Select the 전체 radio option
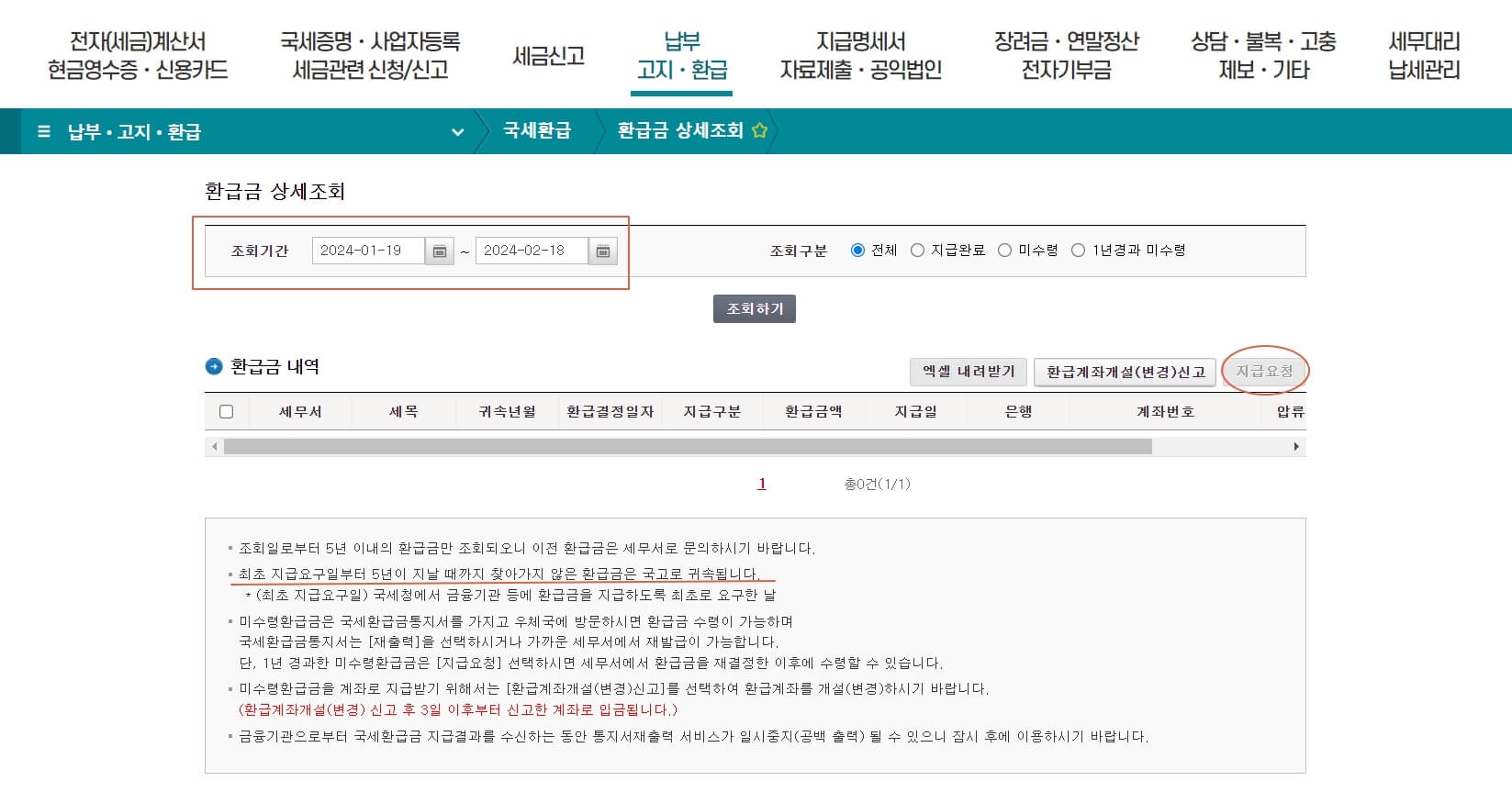The height and width of the screenshot is (792, 1512). pos(857,250)
